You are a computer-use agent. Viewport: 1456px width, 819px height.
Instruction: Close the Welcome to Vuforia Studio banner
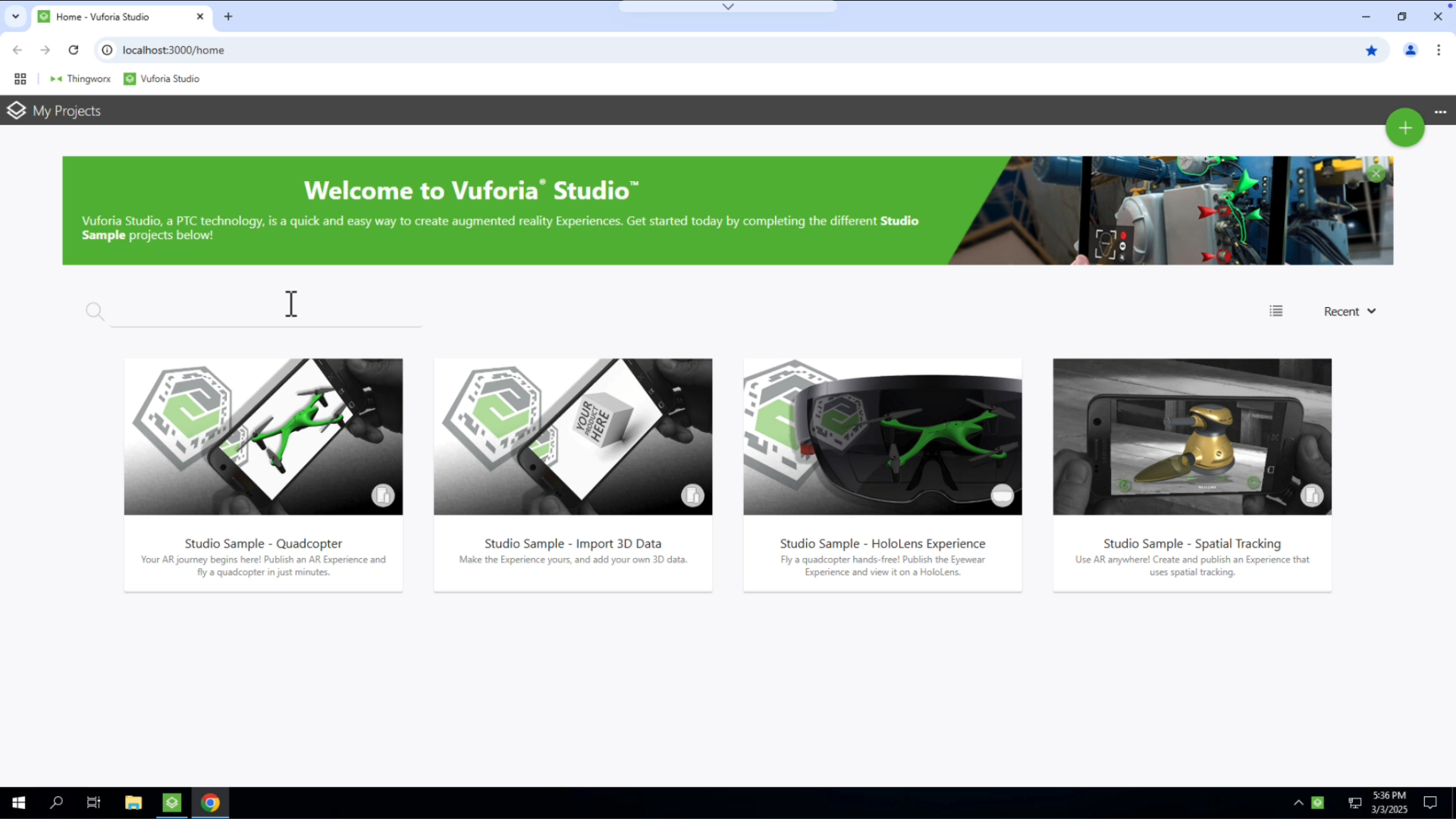tap(1376, 174)
